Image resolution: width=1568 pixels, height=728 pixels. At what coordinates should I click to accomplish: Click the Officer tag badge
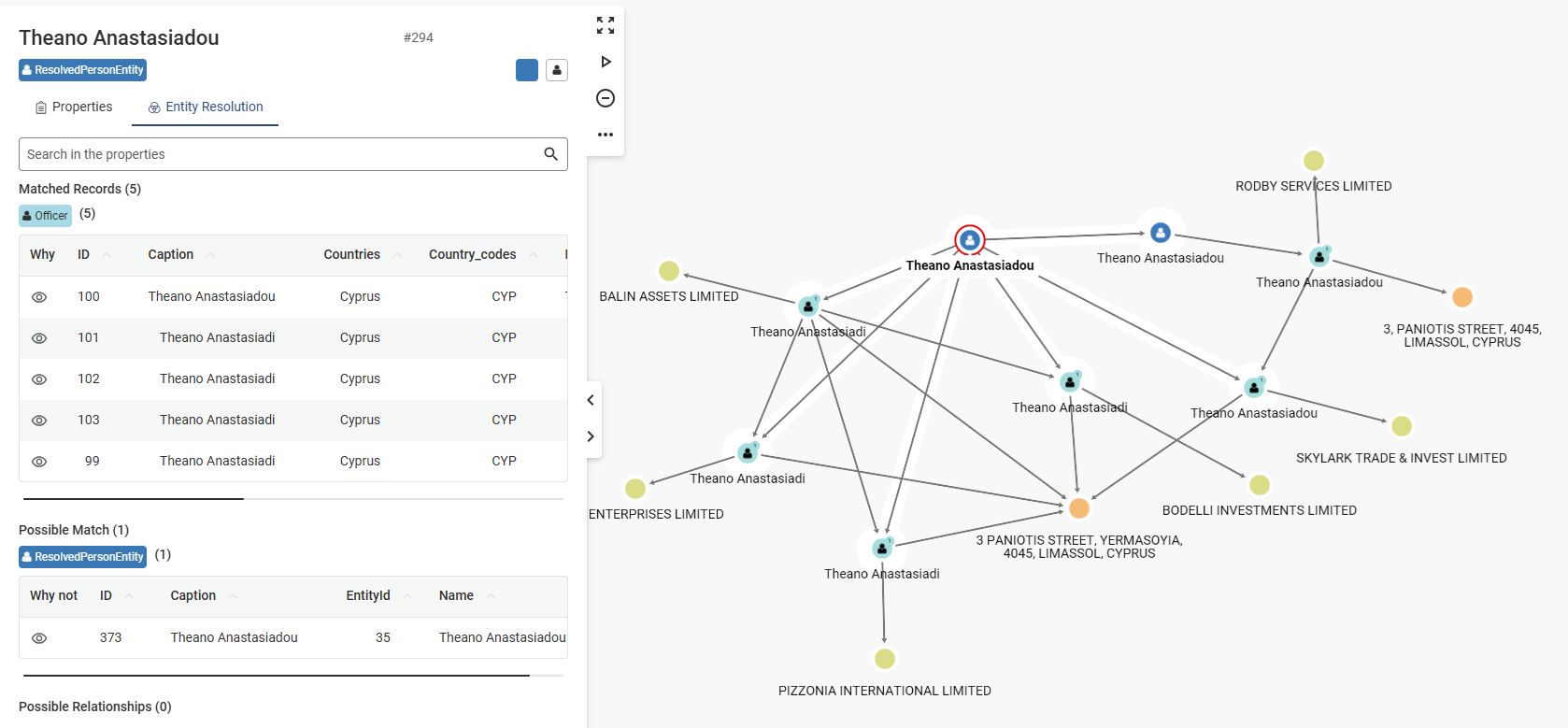(x=45, y=216)
